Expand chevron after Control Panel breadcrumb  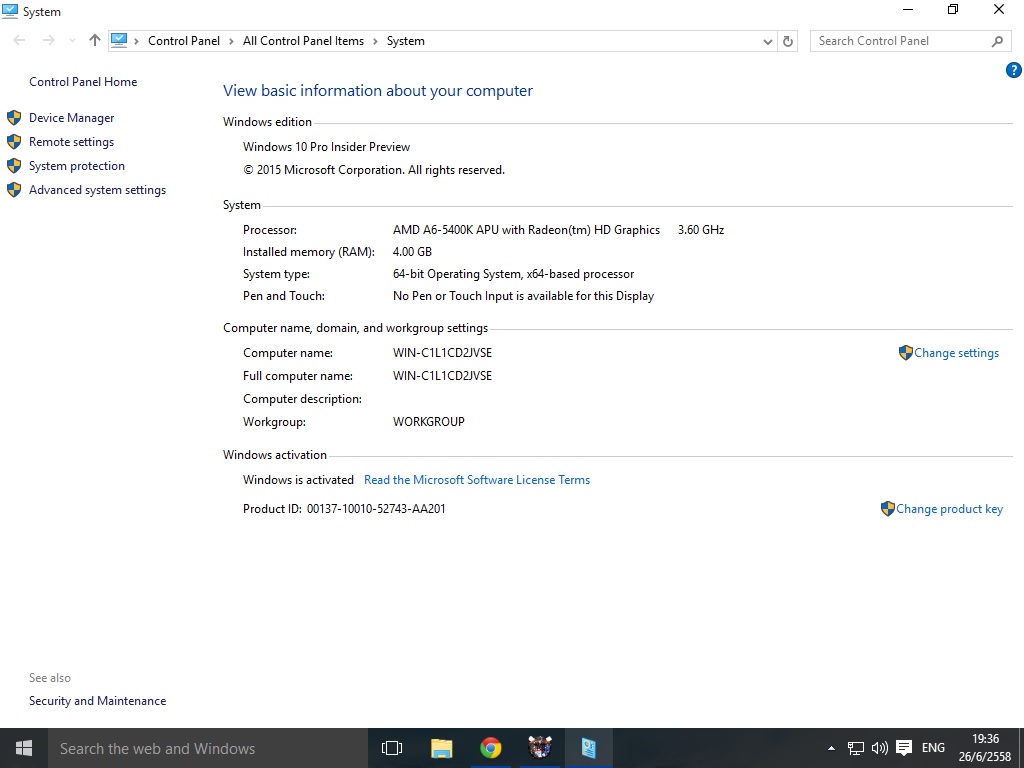coord(231,41)
